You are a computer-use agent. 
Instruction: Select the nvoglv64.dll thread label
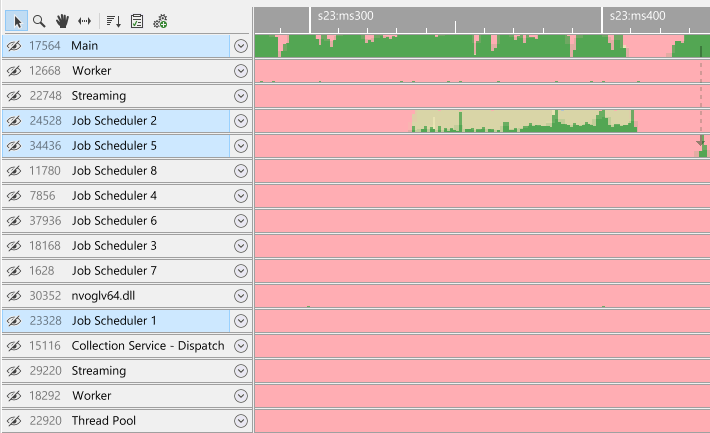coord(103,296)
